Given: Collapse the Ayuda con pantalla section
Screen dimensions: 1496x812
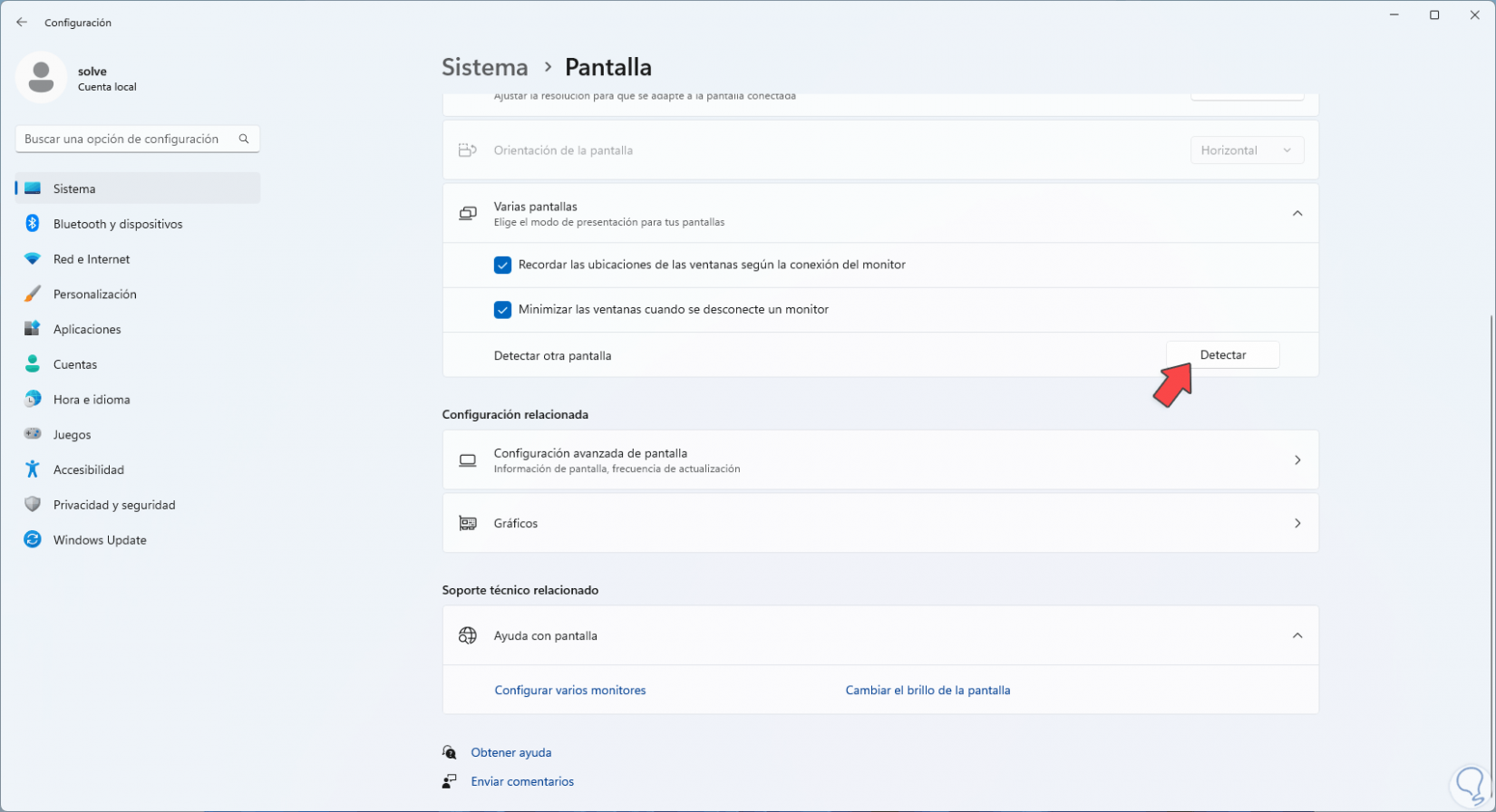Looking at the screenshot, I should (1297, 636).
